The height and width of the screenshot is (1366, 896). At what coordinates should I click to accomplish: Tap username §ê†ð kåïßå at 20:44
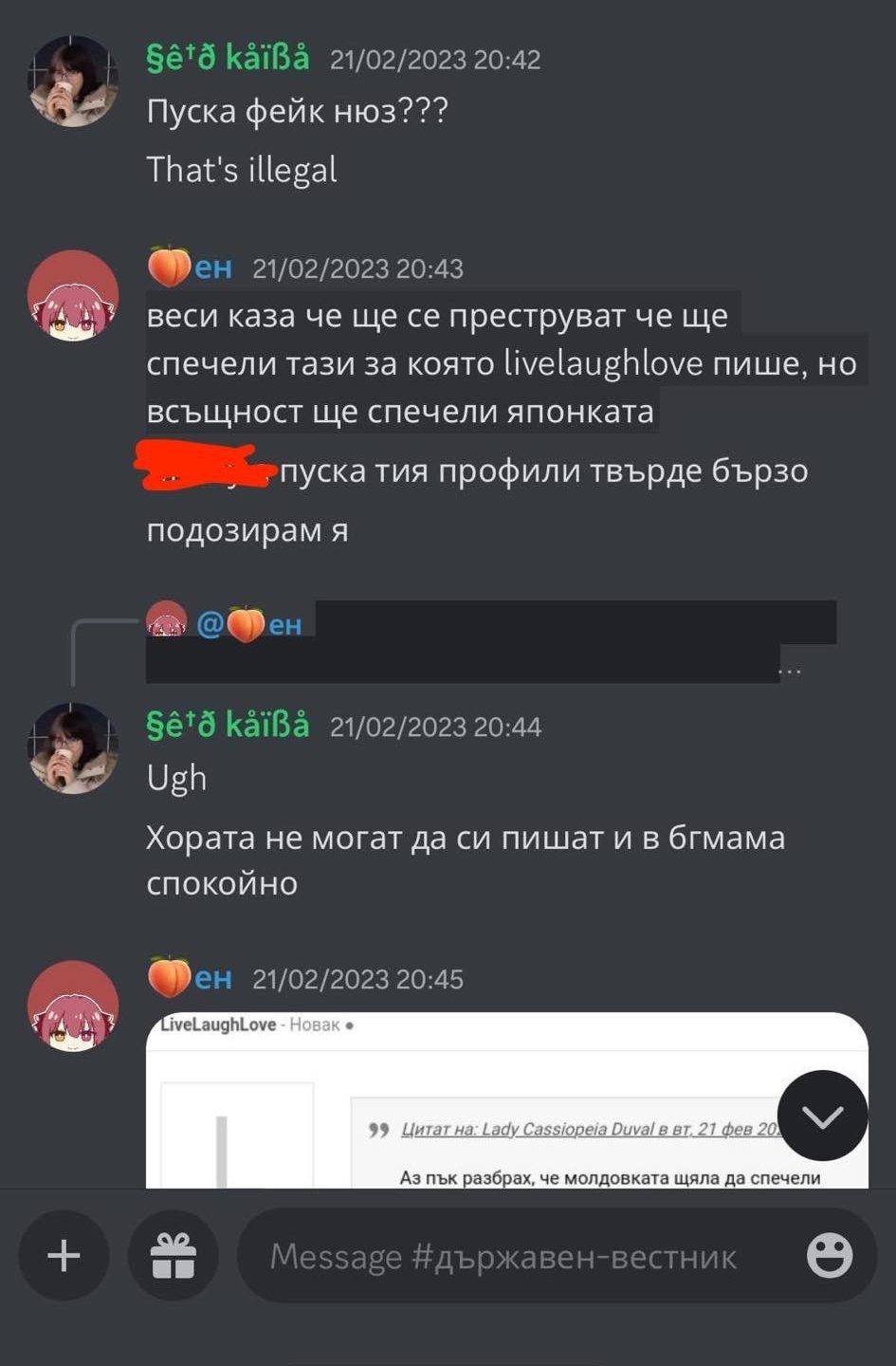click(x=228, y=726)
